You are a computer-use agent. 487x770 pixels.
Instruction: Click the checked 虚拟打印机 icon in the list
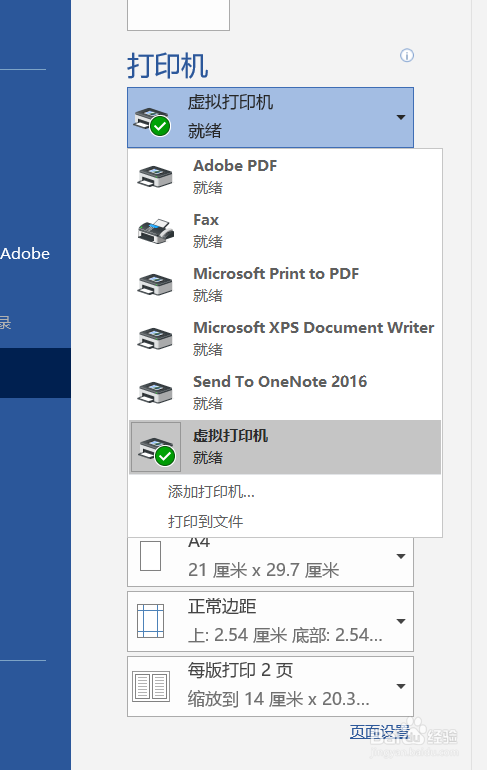click(x=156, y=447)
